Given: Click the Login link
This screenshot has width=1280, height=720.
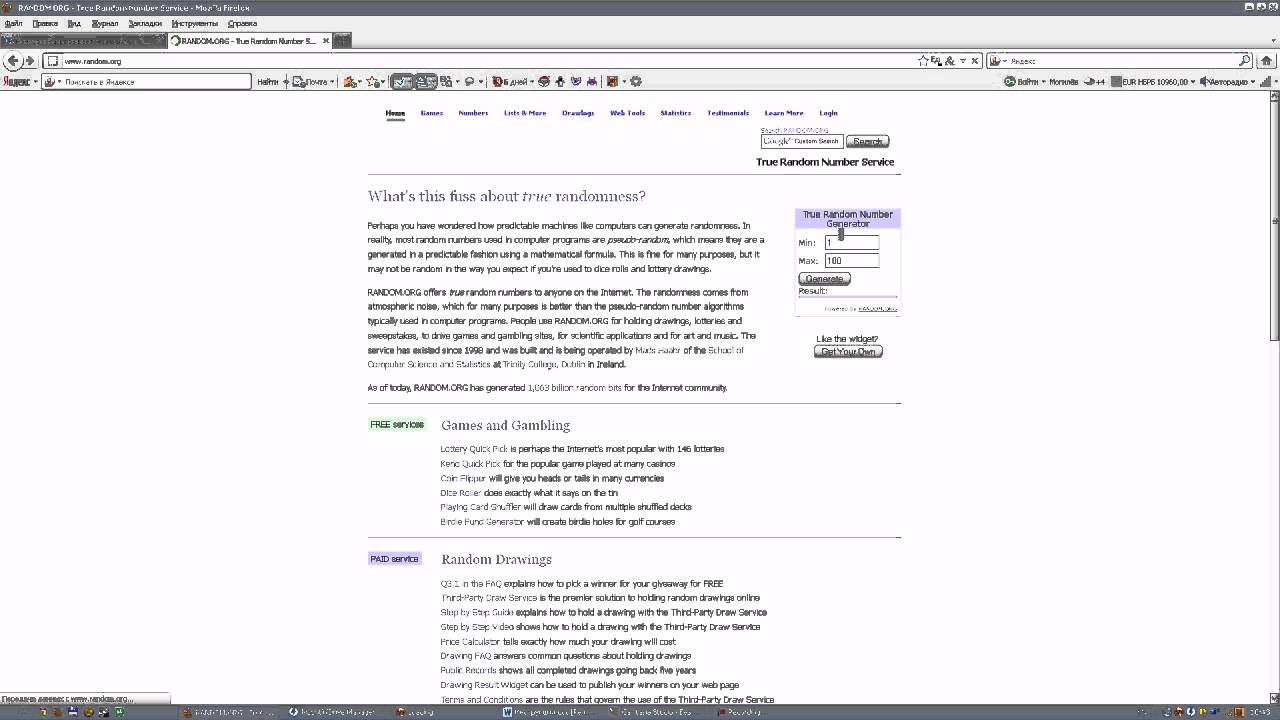Looking at the screenshot, I should pos(829,113).
